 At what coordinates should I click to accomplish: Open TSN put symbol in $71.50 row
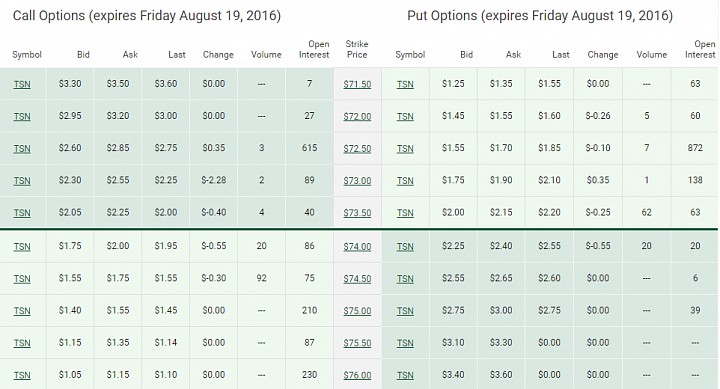coord(405,84)
